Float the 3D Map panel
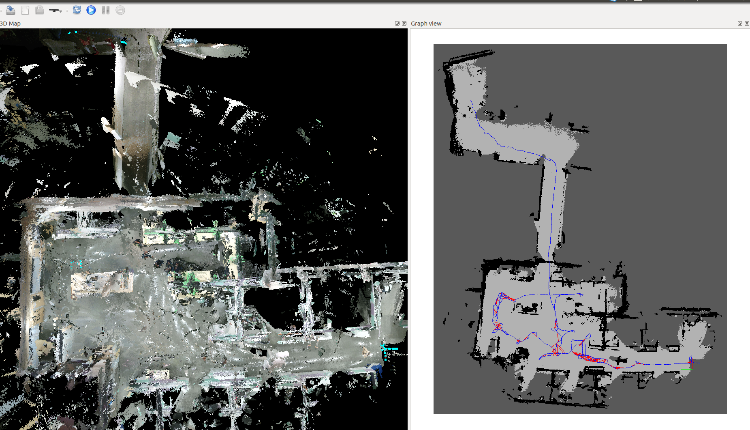 point(397,23)
